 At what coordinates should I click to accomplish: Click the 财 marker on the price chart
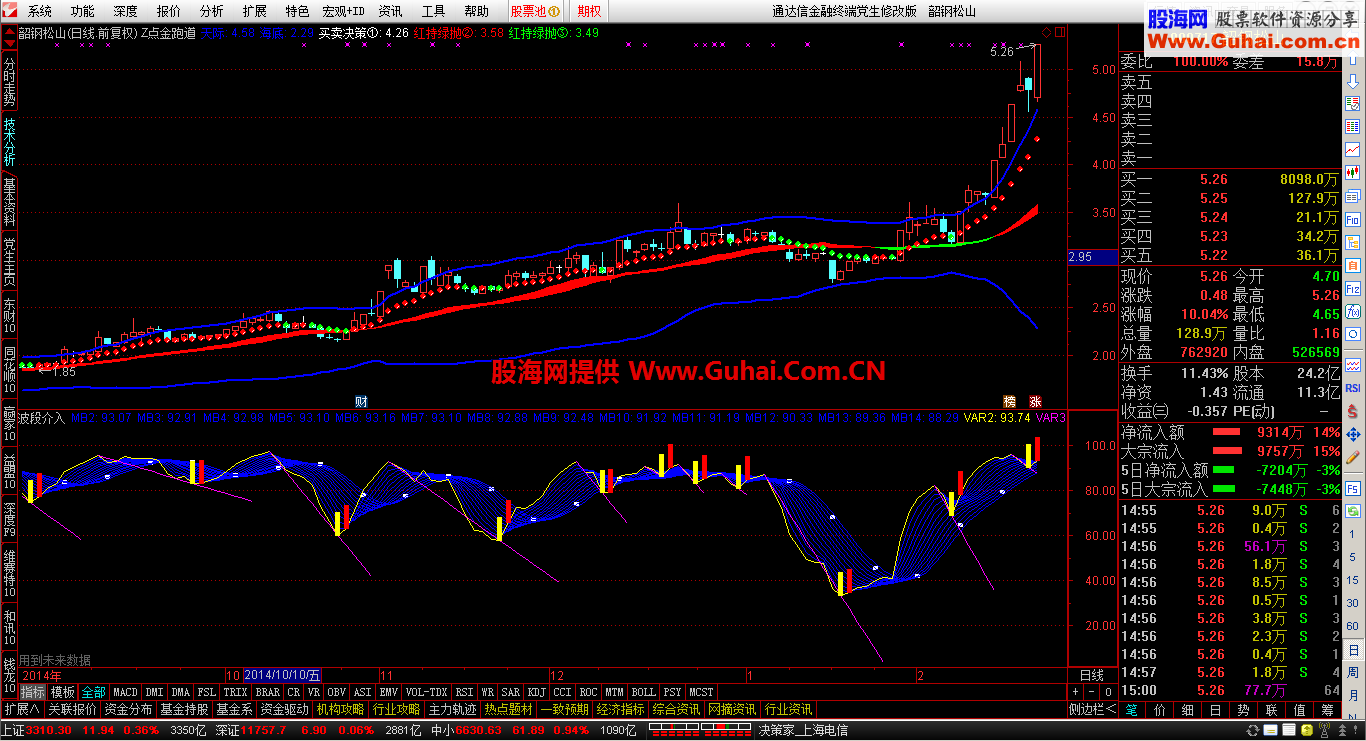click(x=361, y=400)
